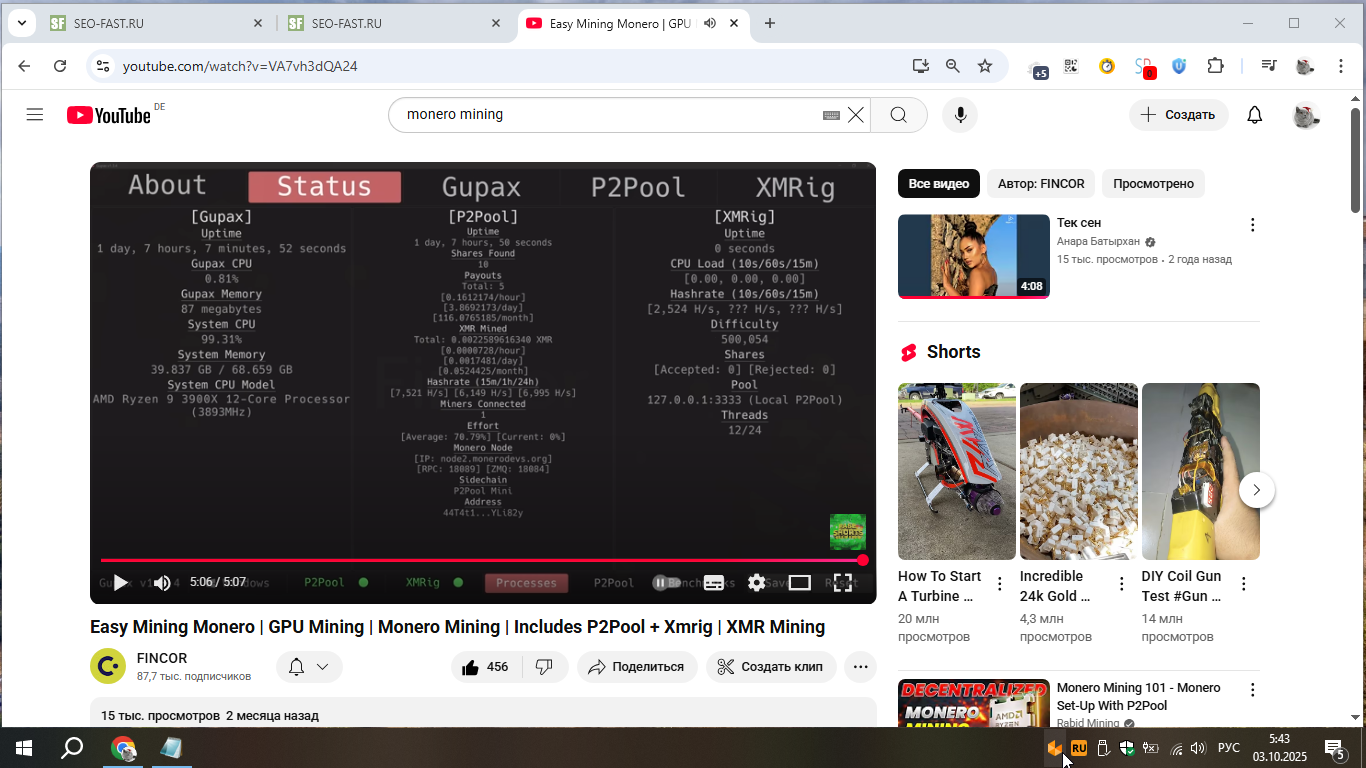View site information for youtube.com
Screen dimensions: 1366x768
click(x=101, y=66)
